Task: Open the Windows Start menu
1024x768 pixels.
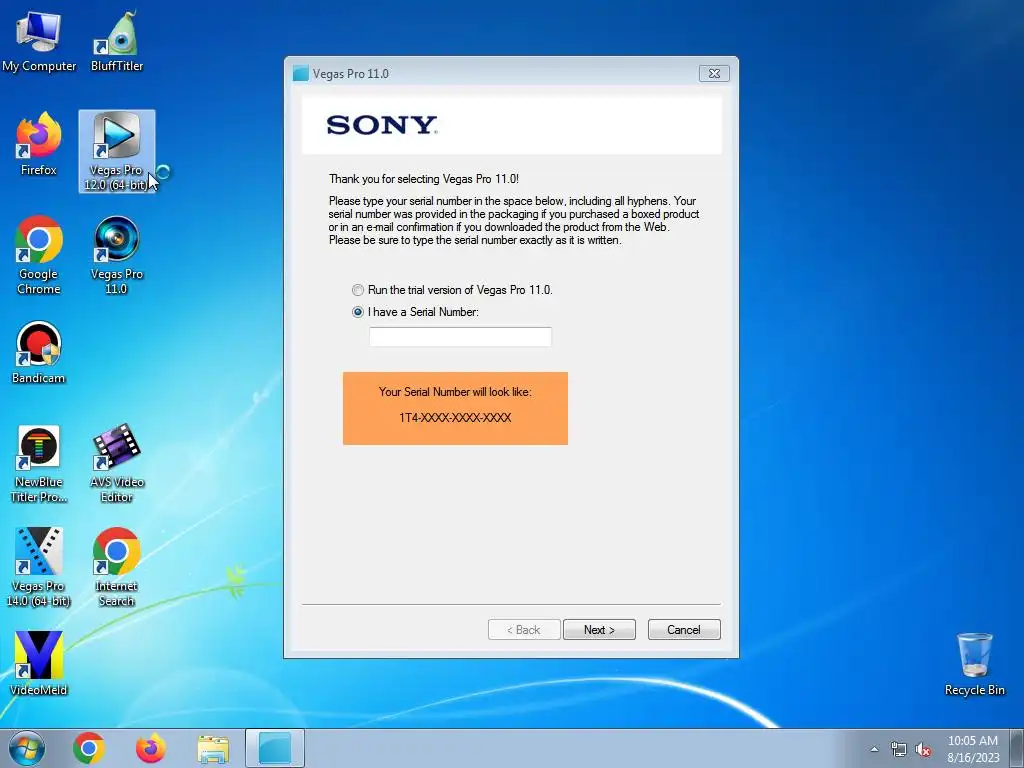Action: 27,748
